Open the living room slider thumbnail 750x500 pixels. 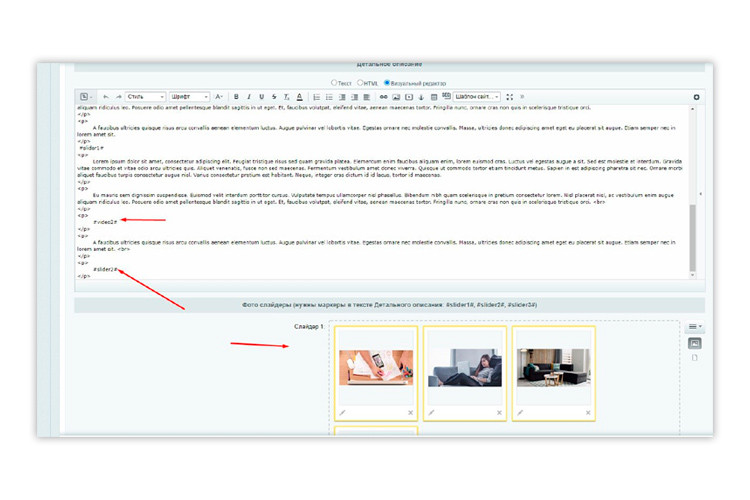pyautogui.click(x=553, y=367)
